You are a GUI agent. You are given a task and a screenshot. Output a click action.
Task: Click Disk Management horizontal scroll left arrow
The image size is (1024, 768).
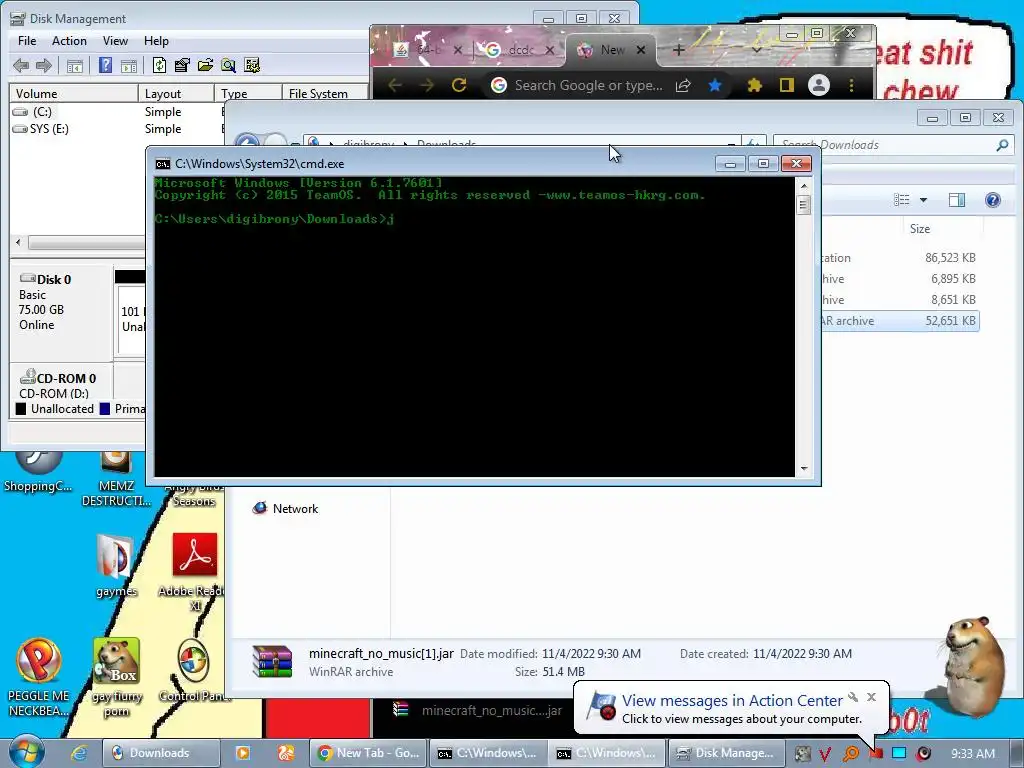pos(18,243)
